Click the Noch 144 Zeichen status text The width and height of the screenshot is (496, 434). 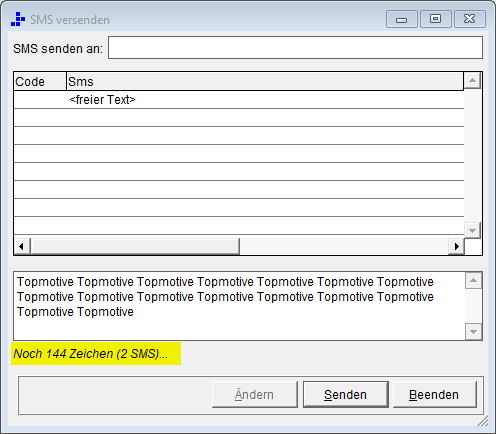click(x=91, y=354)
